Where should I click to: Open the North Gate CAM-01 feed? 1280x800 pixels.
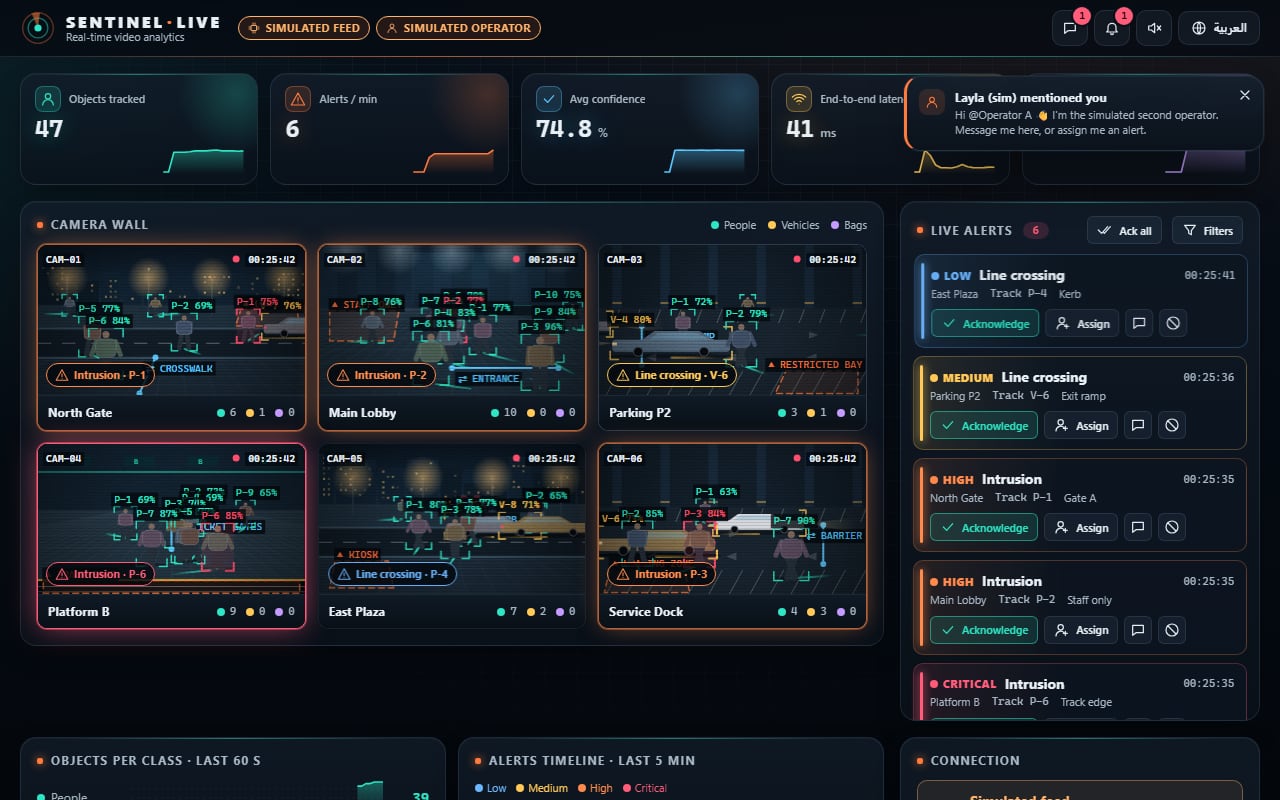pos(171,337)
